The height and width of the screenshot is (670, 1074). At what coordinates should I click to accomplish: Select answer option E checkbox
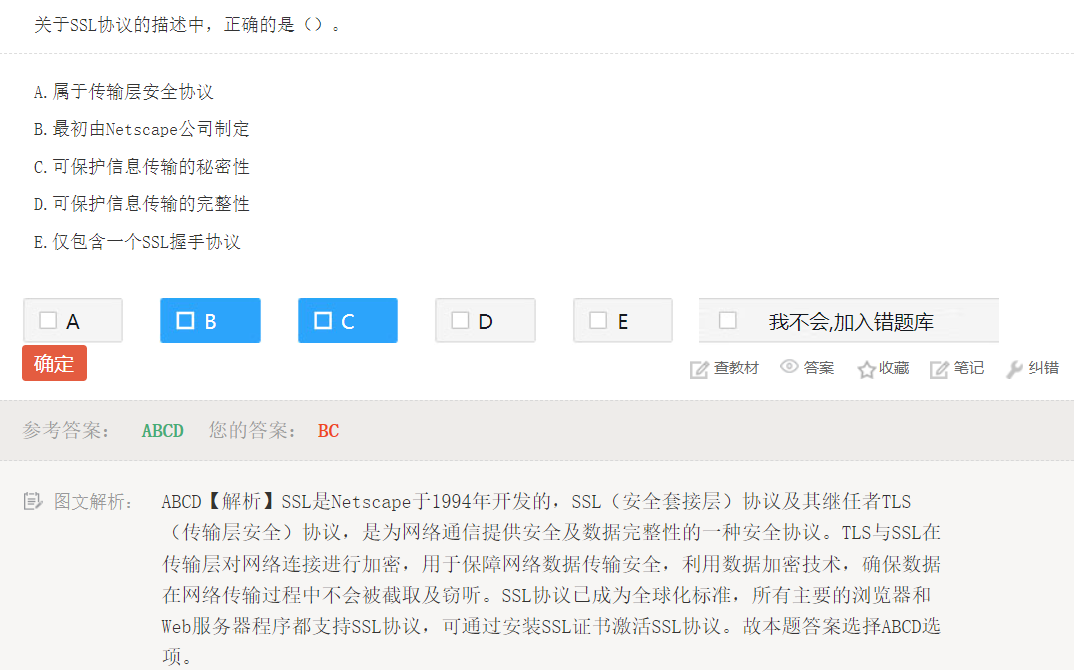point(598,320)
